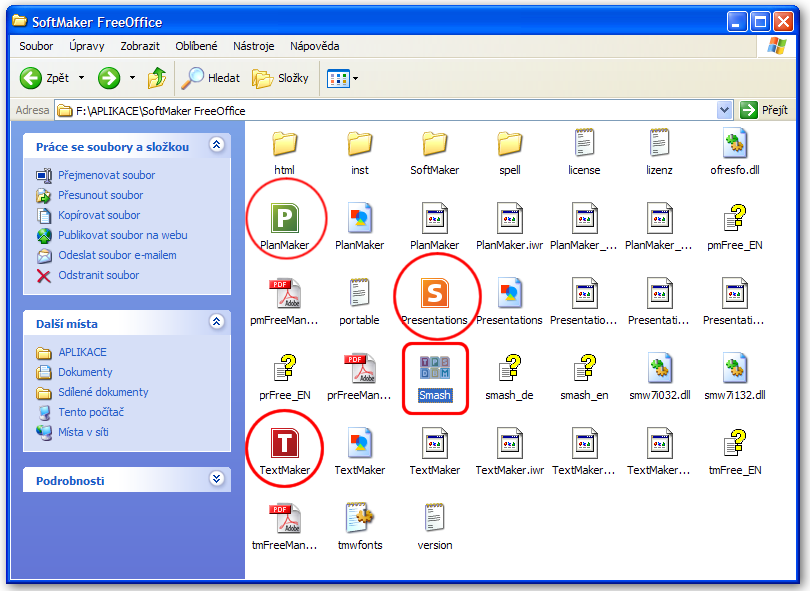
Task: Open the Nástroje menu
Action: [254, 46]
